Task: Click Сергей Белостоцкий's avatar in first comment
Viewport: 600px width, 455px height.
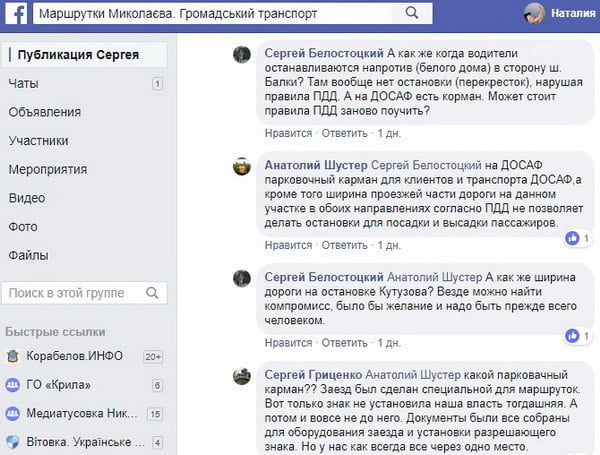Action: point(242,55)
